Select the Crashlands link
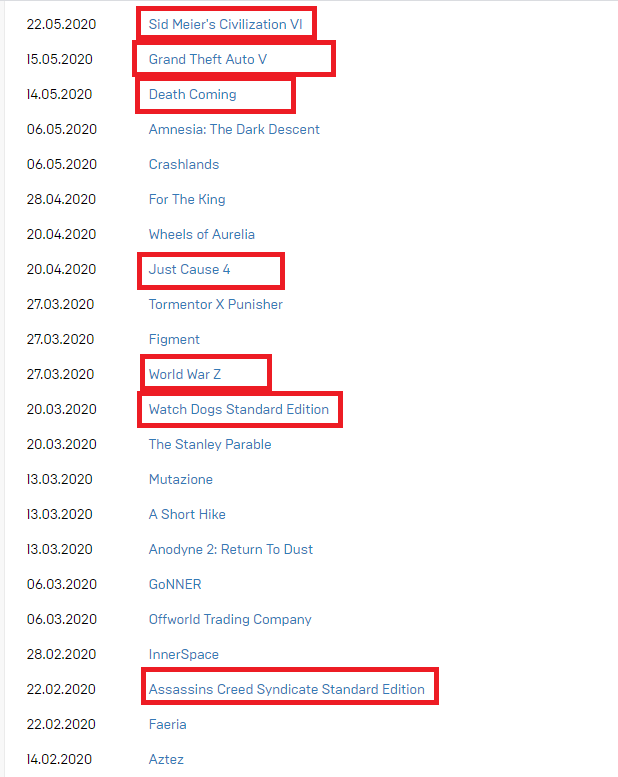The height and width of the screenshot is (777, 618). [184, 165]
